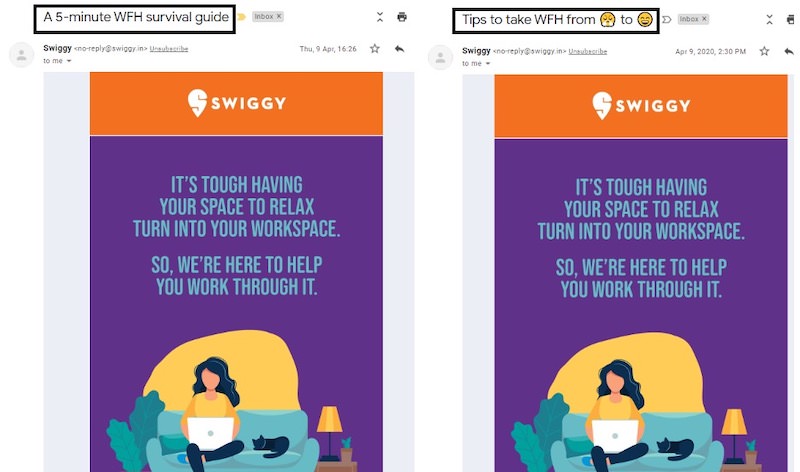800x472 pixels.
Task: Click Swiggy logo in left email banner
Action: (236, 103)
